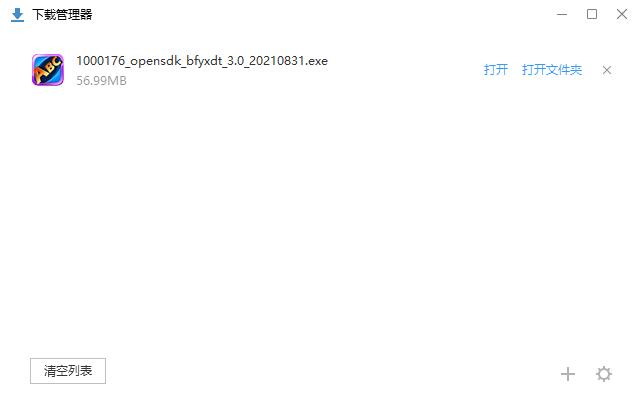Screen dimensions: 641x402
Task: Click the gap between 打开 and 打开文件夹 links
Action: click(x=515, y=70)
